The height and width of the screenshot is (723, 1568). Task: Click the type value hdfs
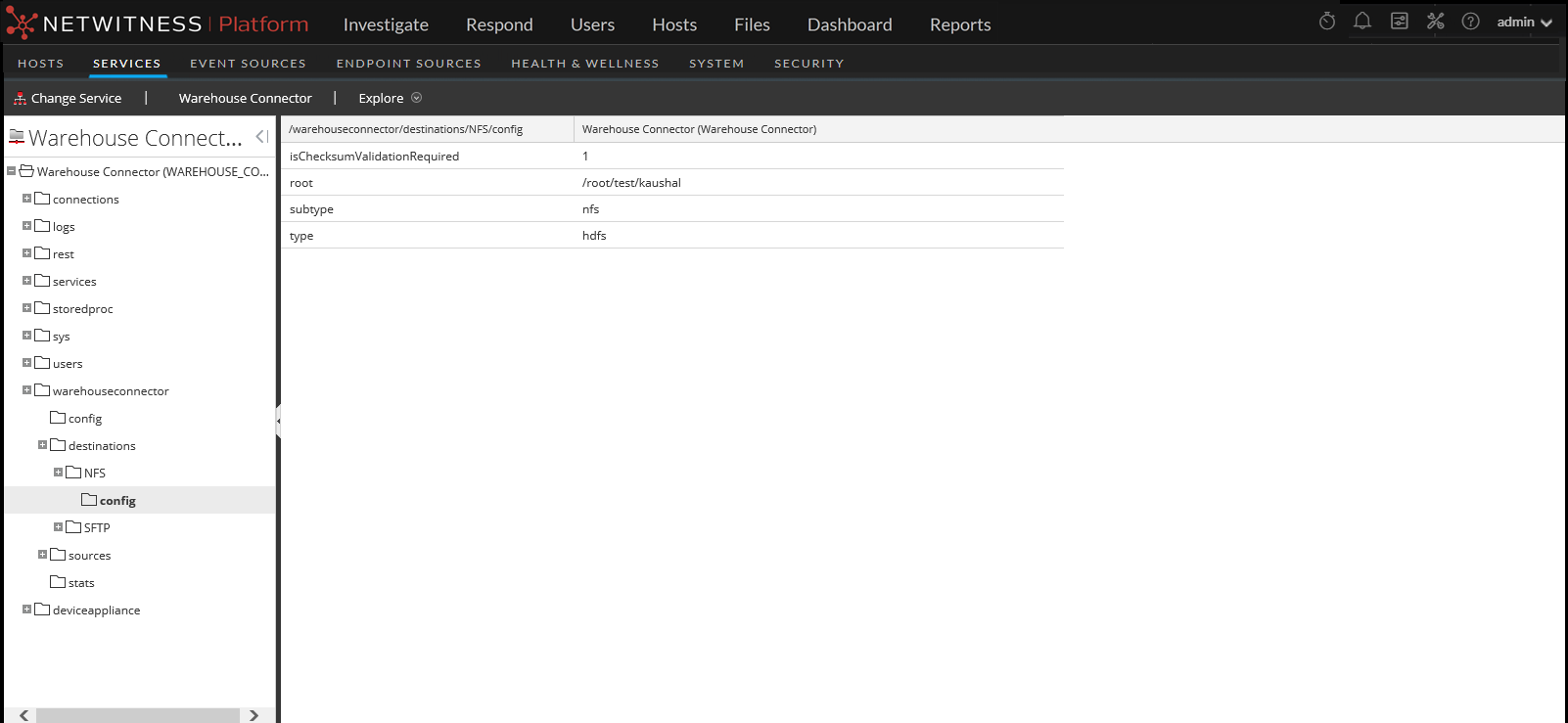[594, 235]
